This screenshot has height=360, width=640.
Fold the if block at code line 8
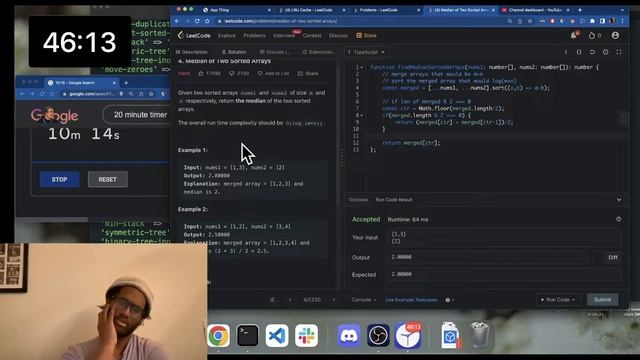[362, 116]
